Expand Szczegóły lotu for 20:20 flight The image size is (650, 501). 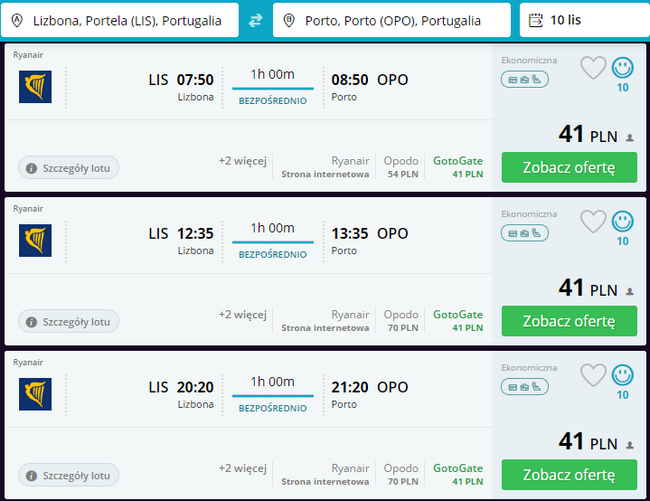pyautogui.click(x=68, y=475)
